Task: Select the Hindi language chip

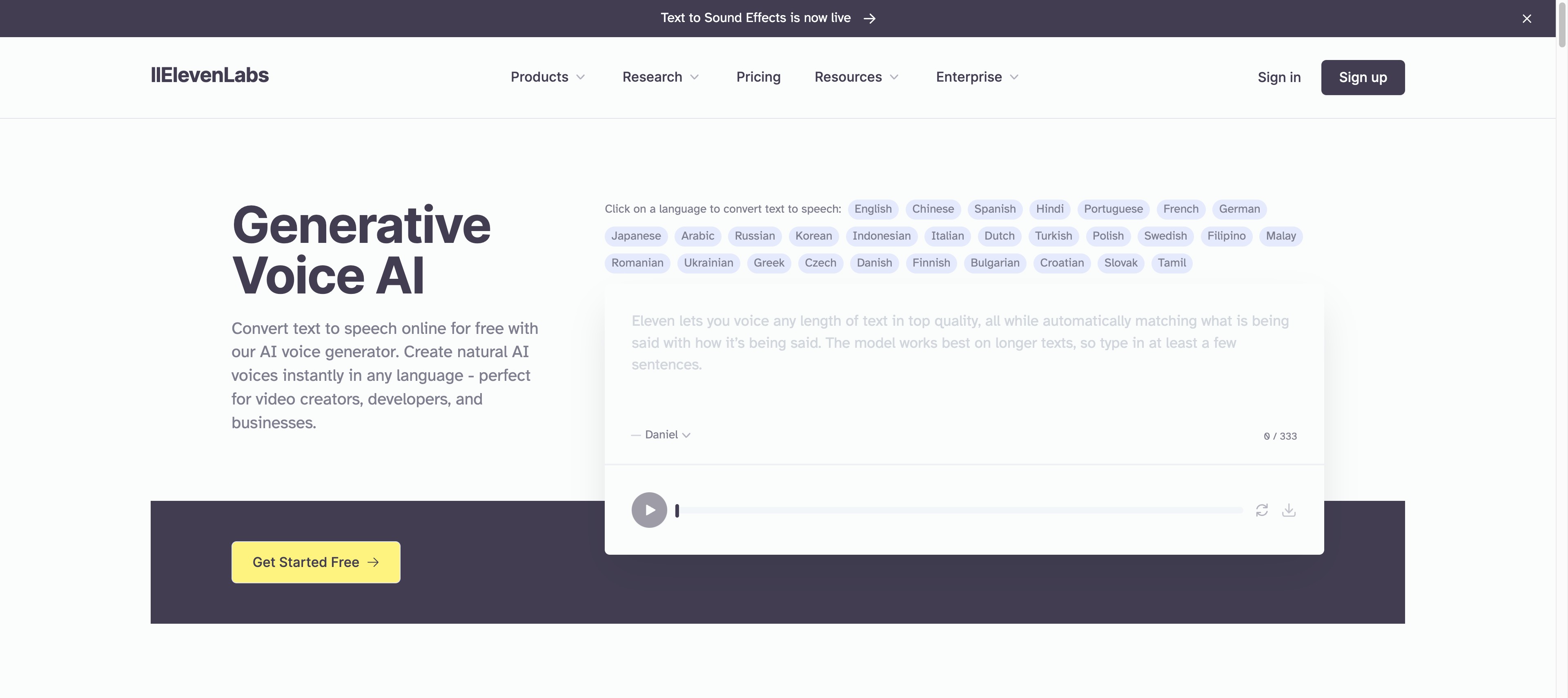Action: (1049, 209)
